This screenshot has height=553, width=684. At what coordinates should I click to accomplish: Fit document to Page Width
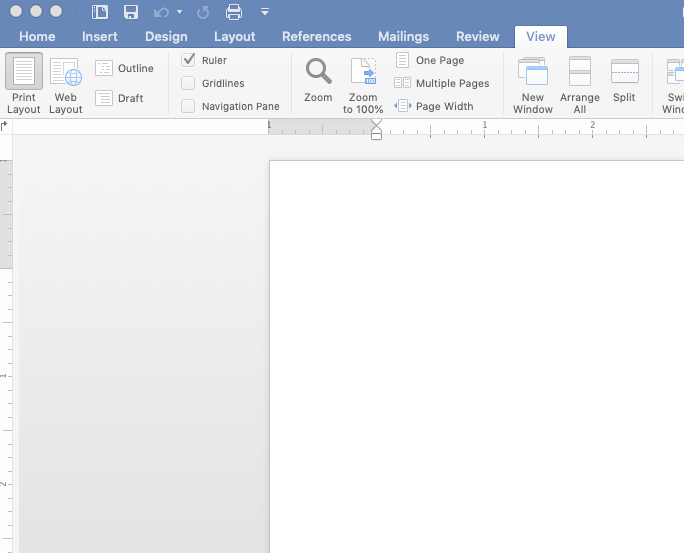[x=434, y=106]
